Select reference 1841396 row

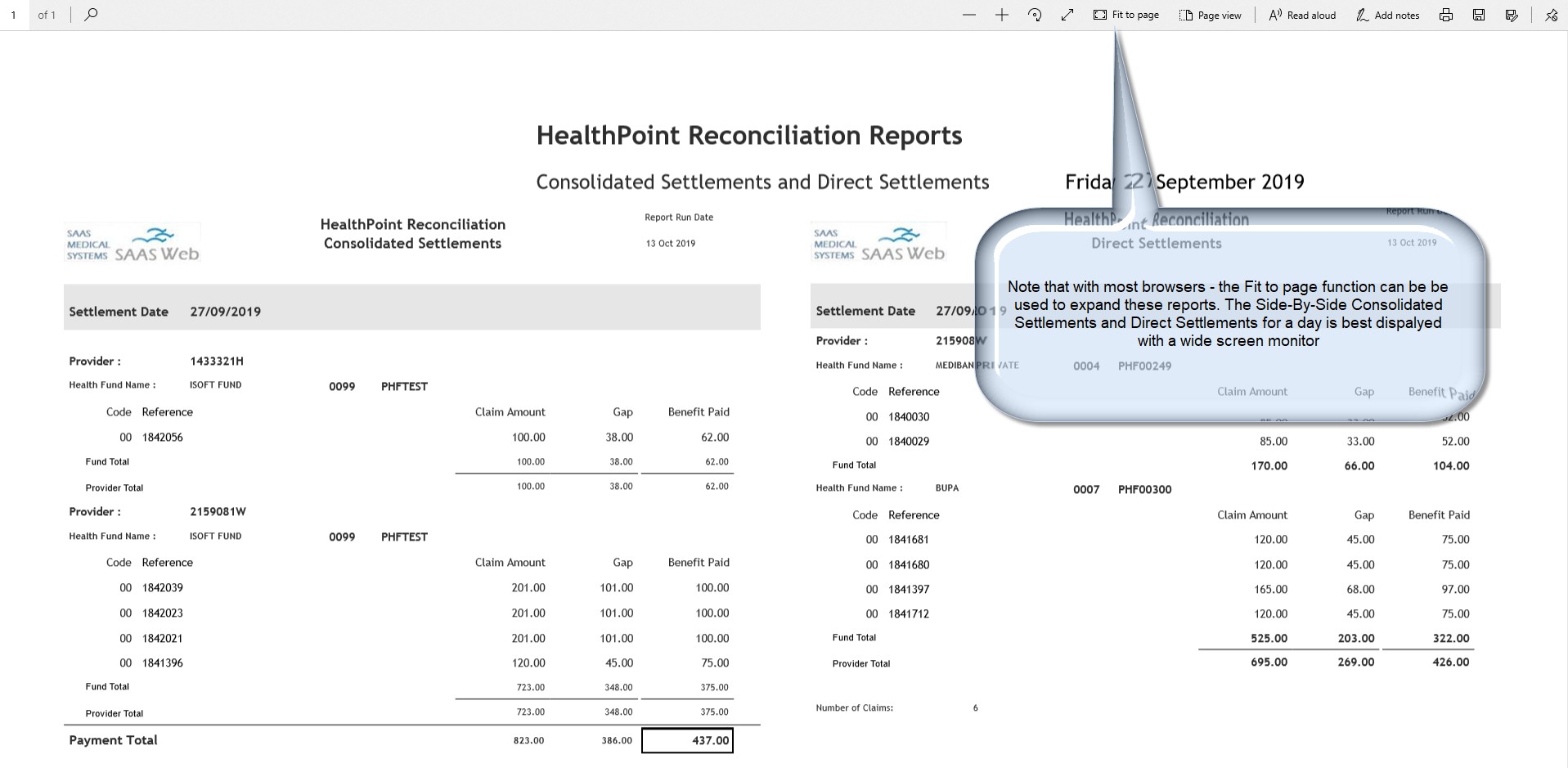163,662
